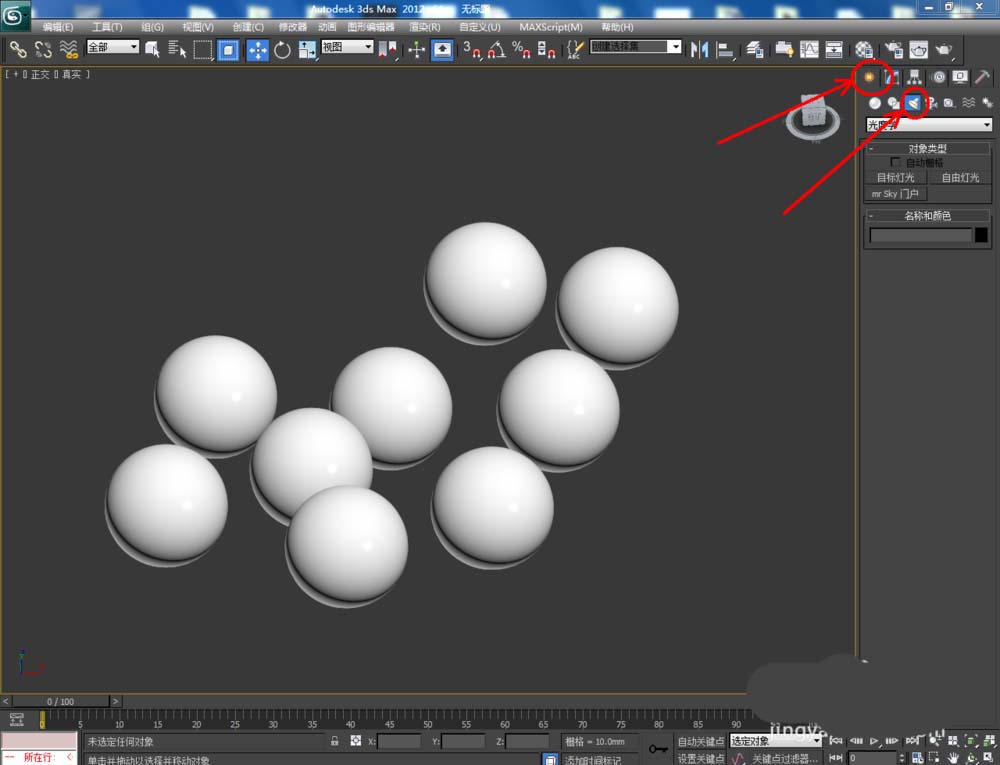
Task: Select the Select and Move tool
Action: [258, 50]
